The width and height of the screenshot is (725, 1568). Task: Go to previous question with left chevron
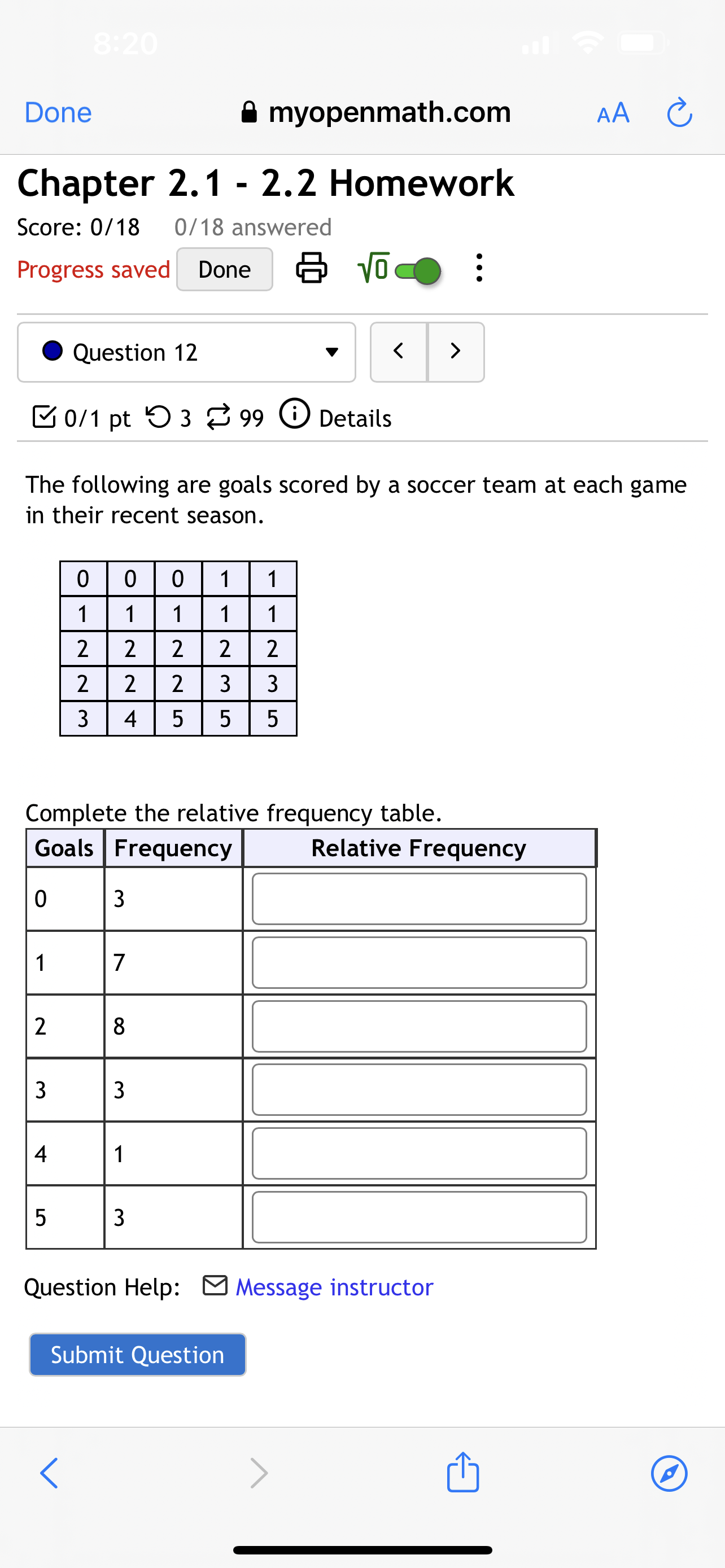click(399, 352)
